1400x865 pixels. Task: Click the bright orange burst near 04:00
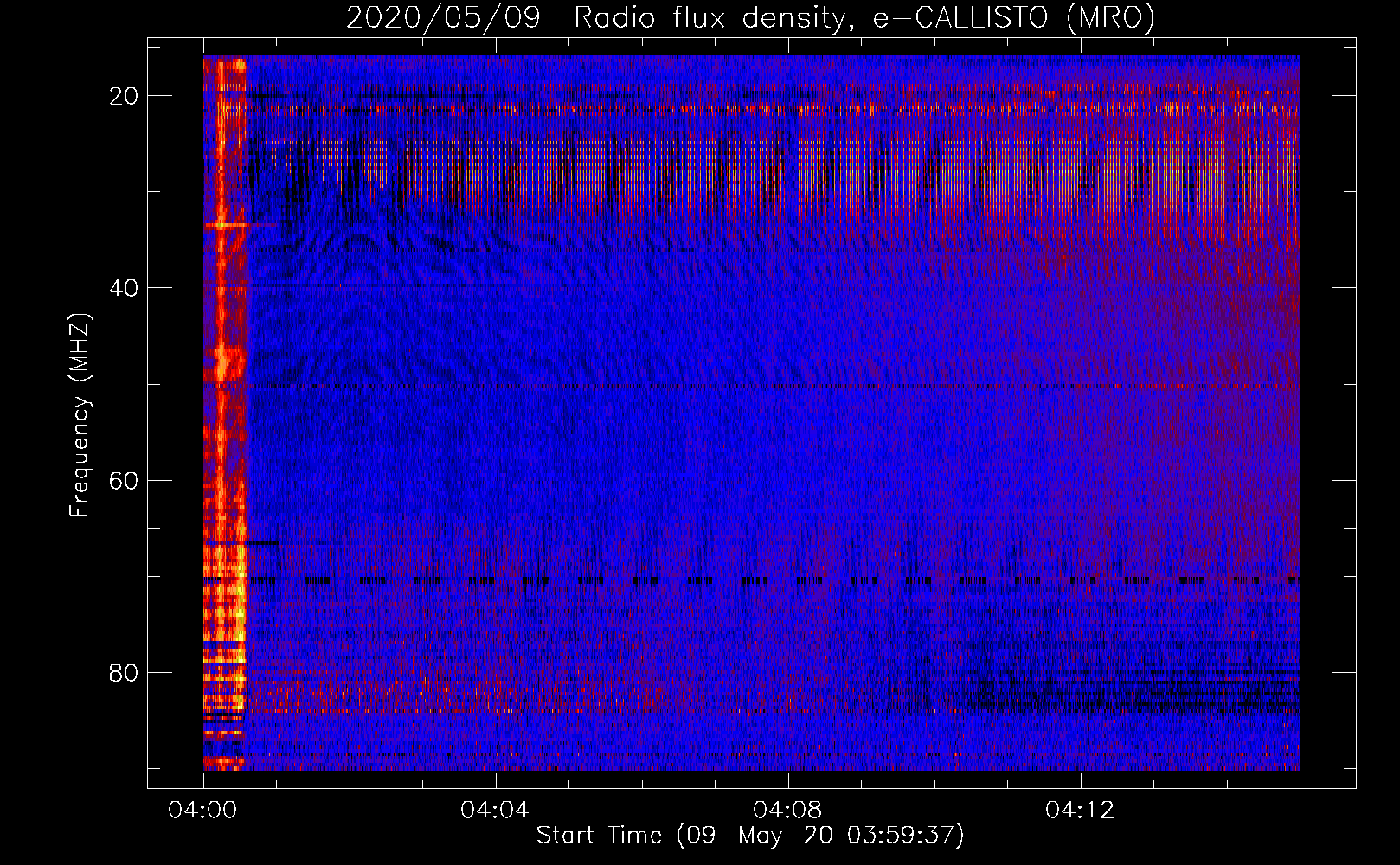click(225, 413)
